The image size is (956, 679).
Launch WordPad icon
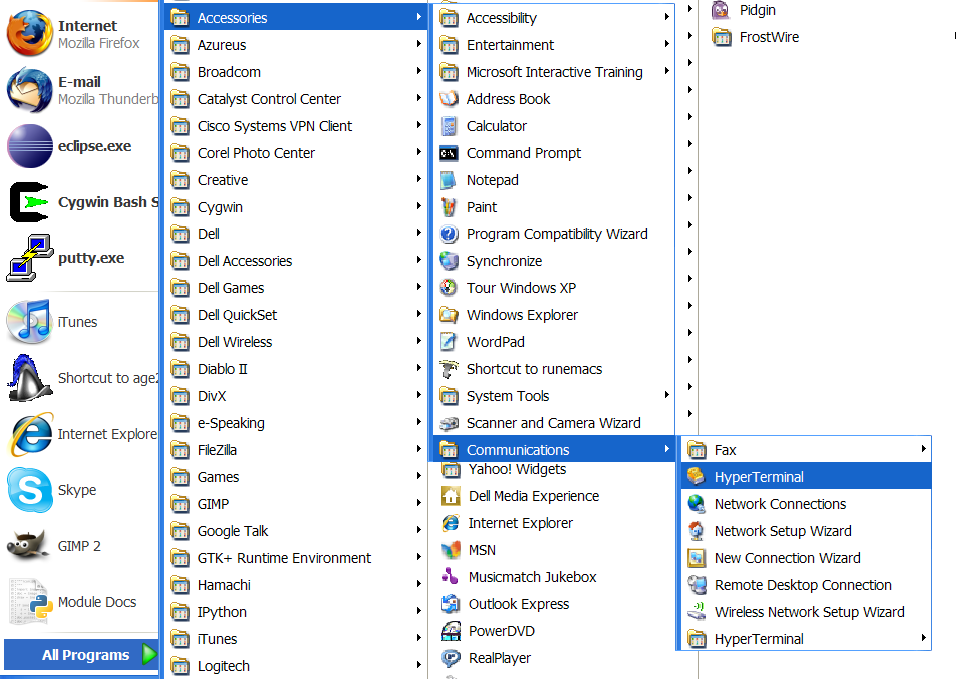(449, 342)
